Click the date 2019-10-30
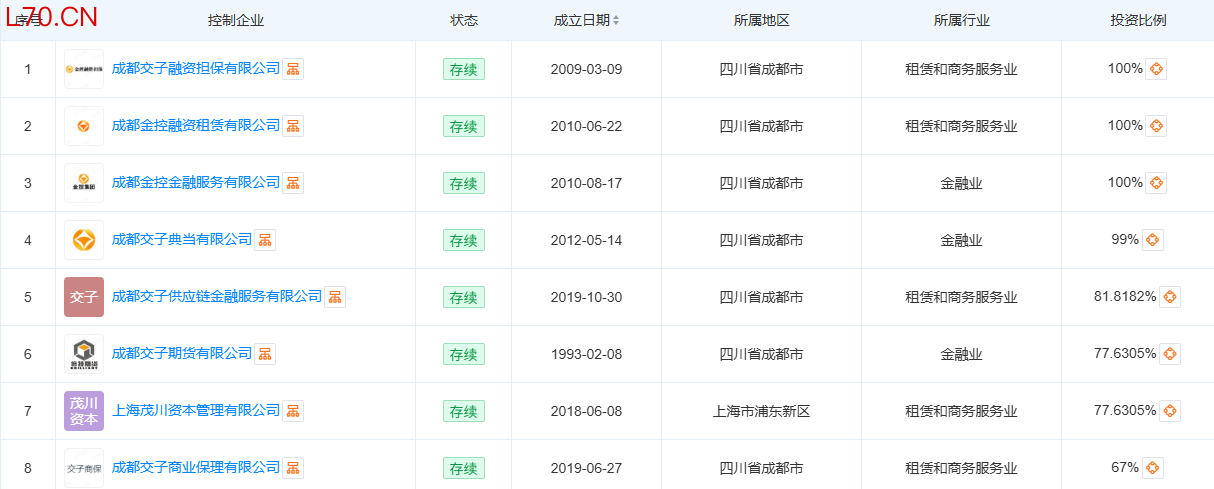The image size is (1214, 489). pyautogui.click(x=586, y=297)
